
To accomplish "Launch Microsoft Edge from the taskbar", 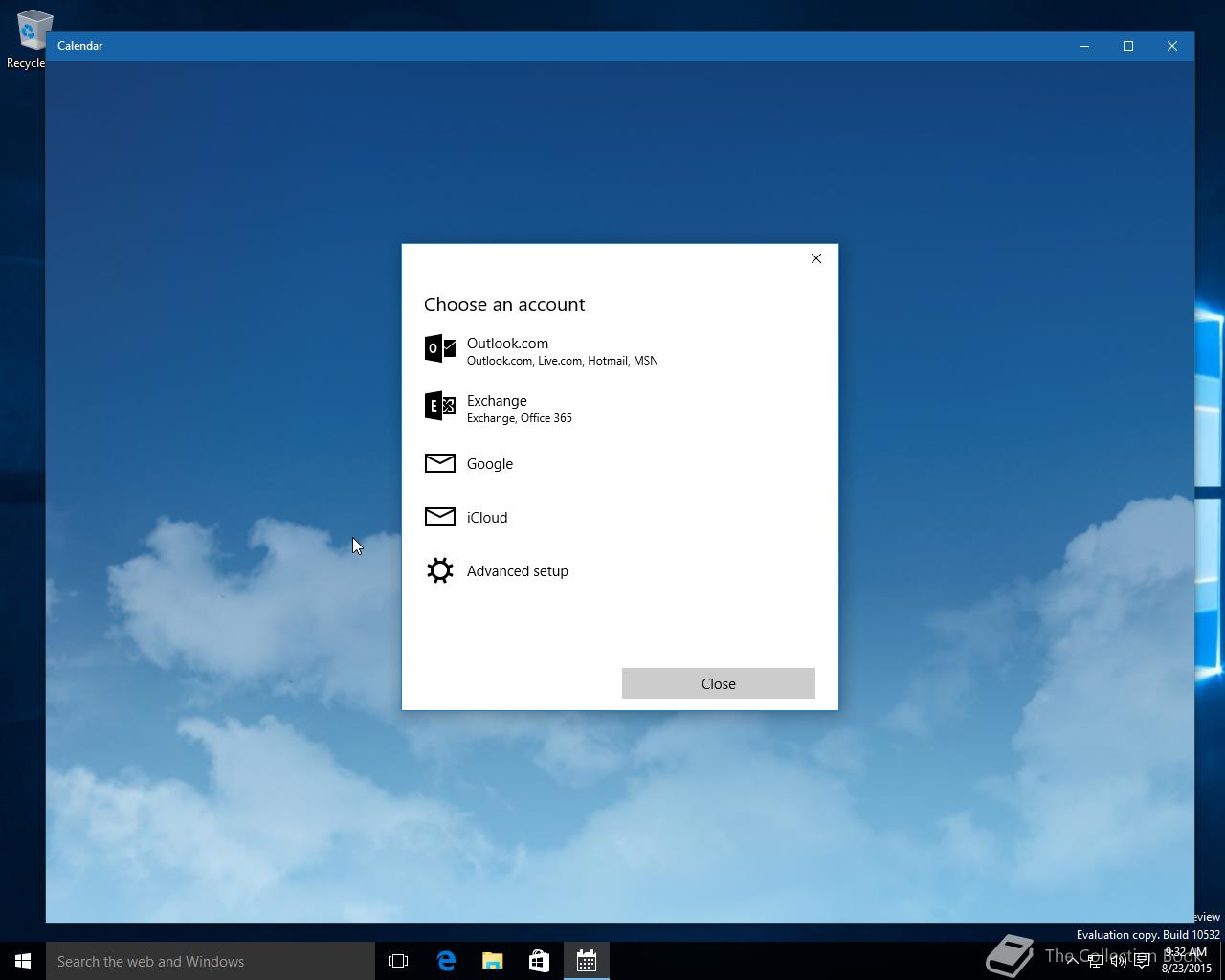I will tap(446, 961).
